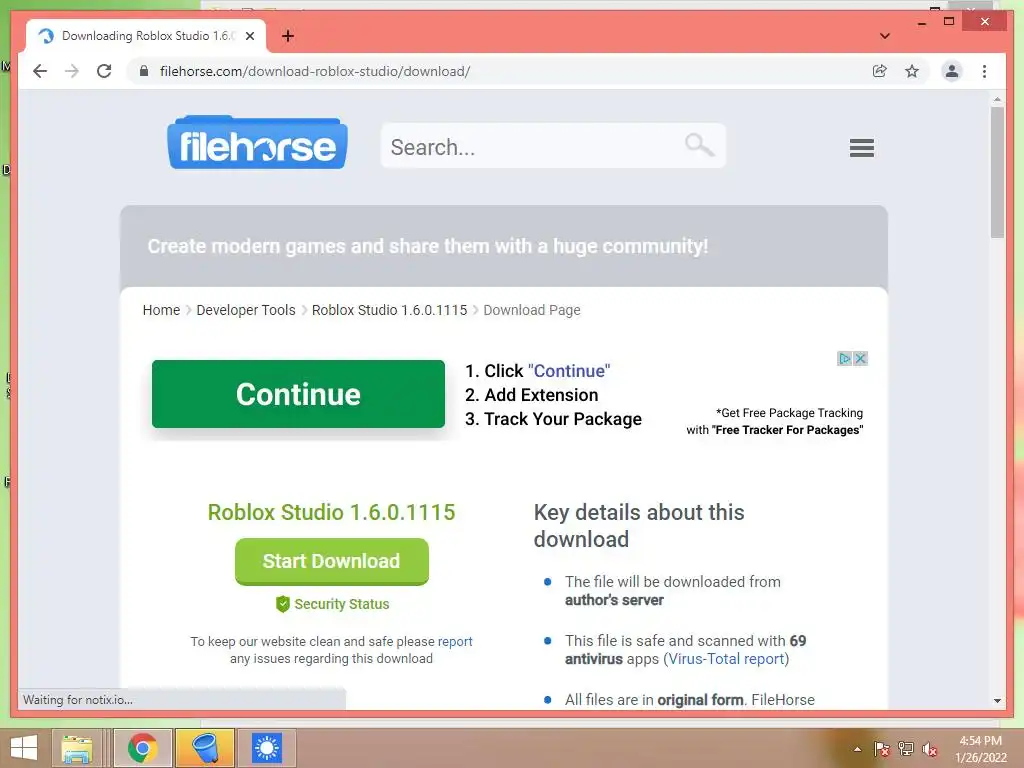Click 'Key details about this download' heading
Viewport: 1024px width, 768px height.
[639, 526]
